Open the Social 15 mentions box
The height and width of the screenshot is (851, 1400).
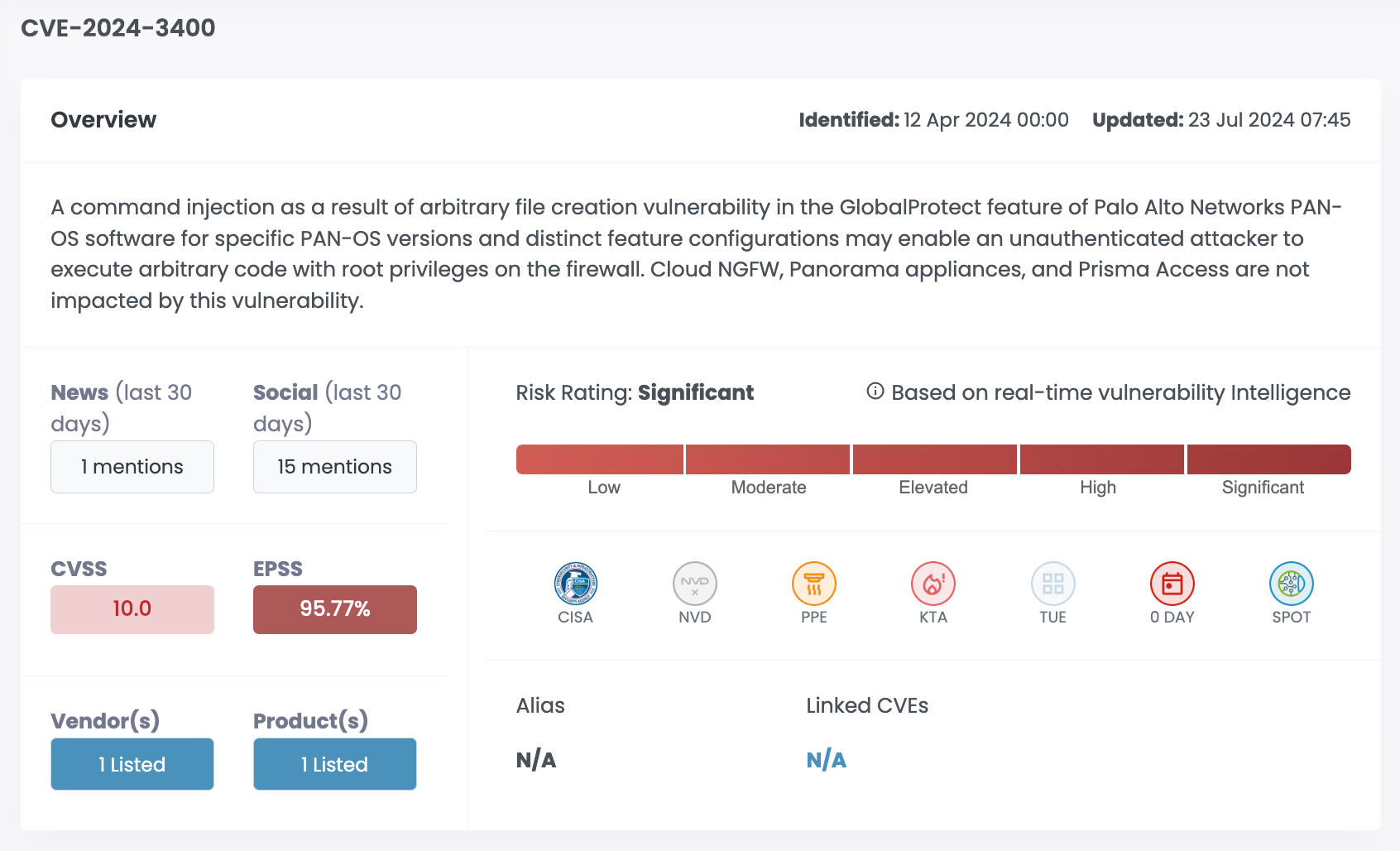[x=335, y=467]
